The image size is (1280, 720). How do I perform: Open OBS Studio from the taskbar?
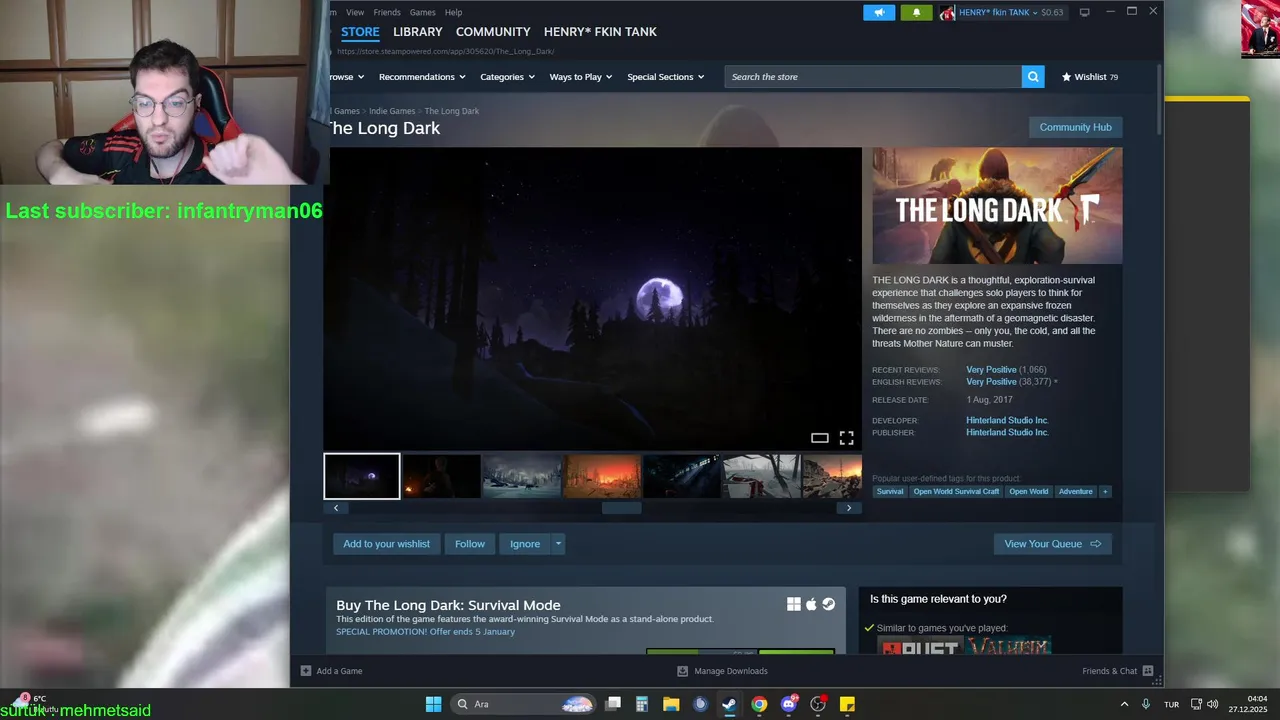pos(818,704)
